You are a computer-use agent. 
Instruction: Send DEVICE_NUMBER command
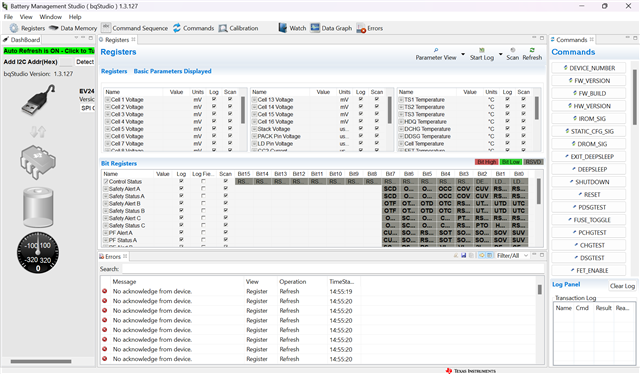589,68
